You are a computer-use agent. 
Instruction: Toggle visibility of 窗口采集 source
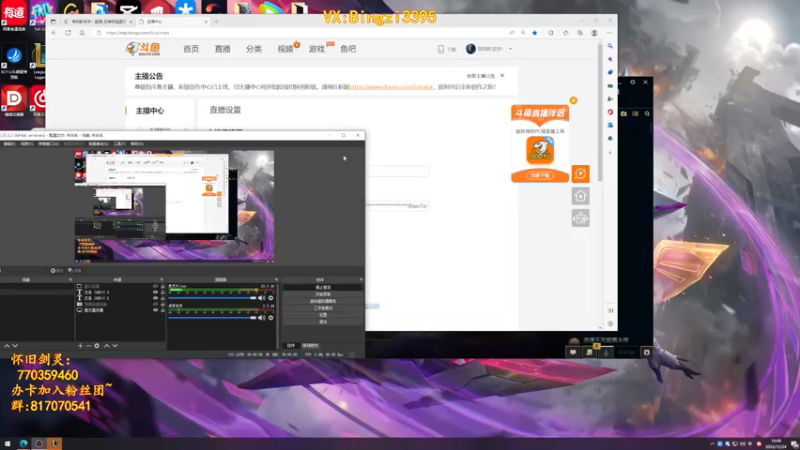tap(155, 286)
